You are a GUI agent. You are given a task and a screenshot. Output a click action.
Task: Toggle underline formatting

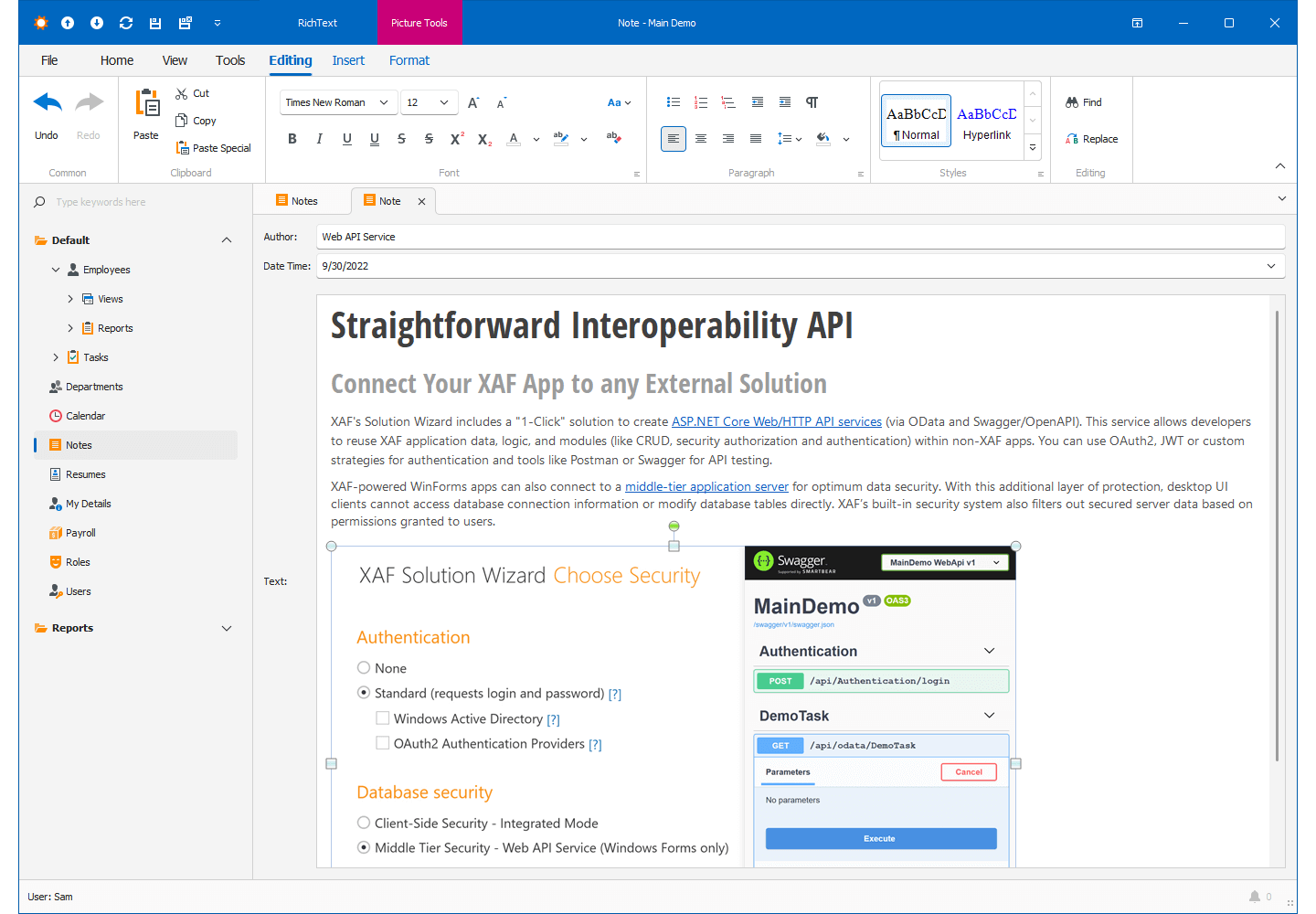348,138
